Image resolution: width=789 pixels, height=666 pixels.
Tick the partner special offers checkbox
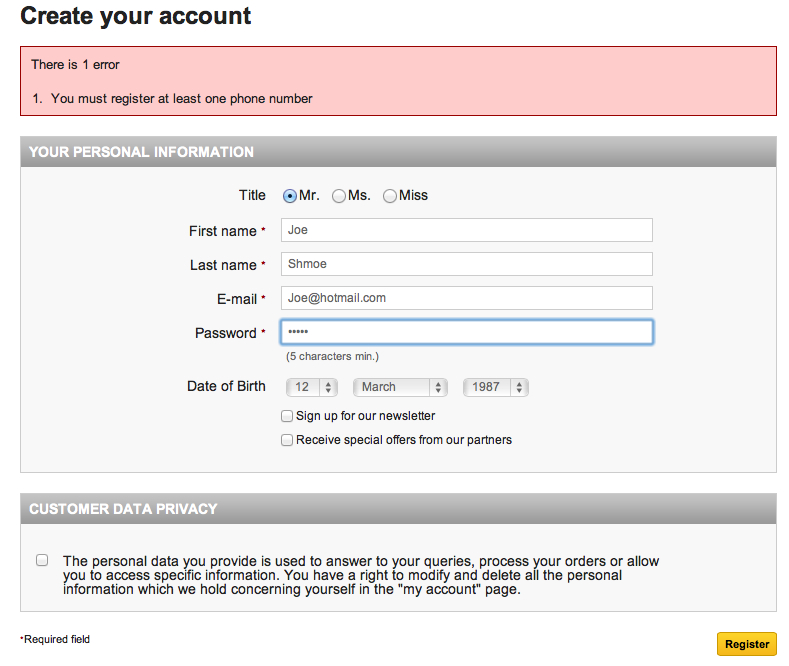pyautogui.click(x=287, y=440)
